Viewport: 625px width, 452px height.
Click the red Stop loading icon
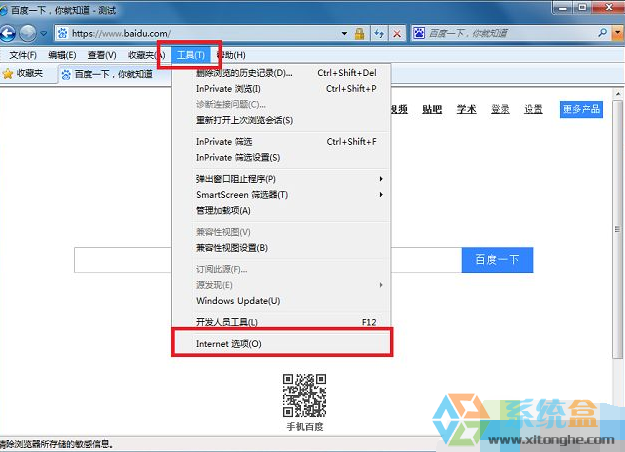(397, 33)
